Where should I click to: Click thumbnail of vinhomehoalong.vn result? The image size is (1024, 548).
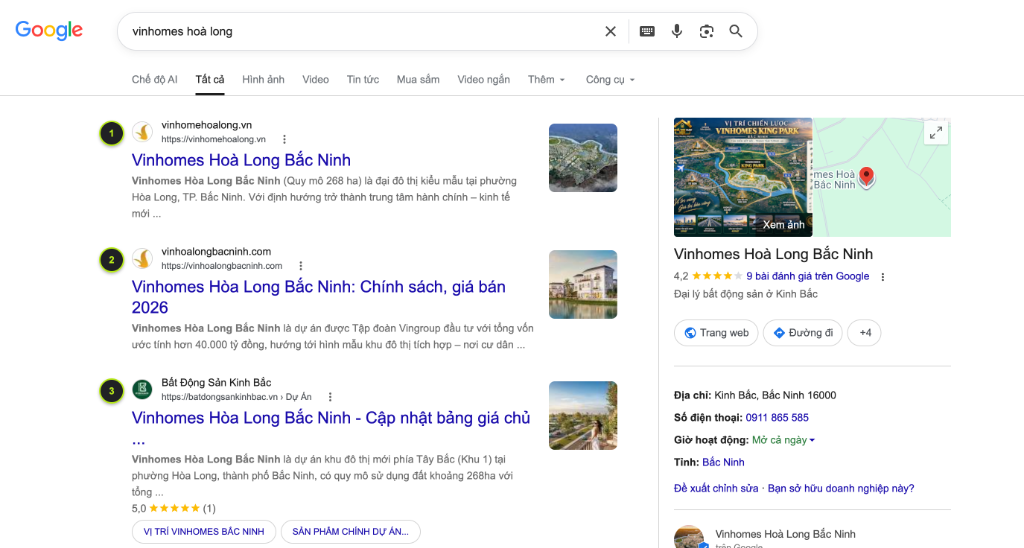[583, 157]
